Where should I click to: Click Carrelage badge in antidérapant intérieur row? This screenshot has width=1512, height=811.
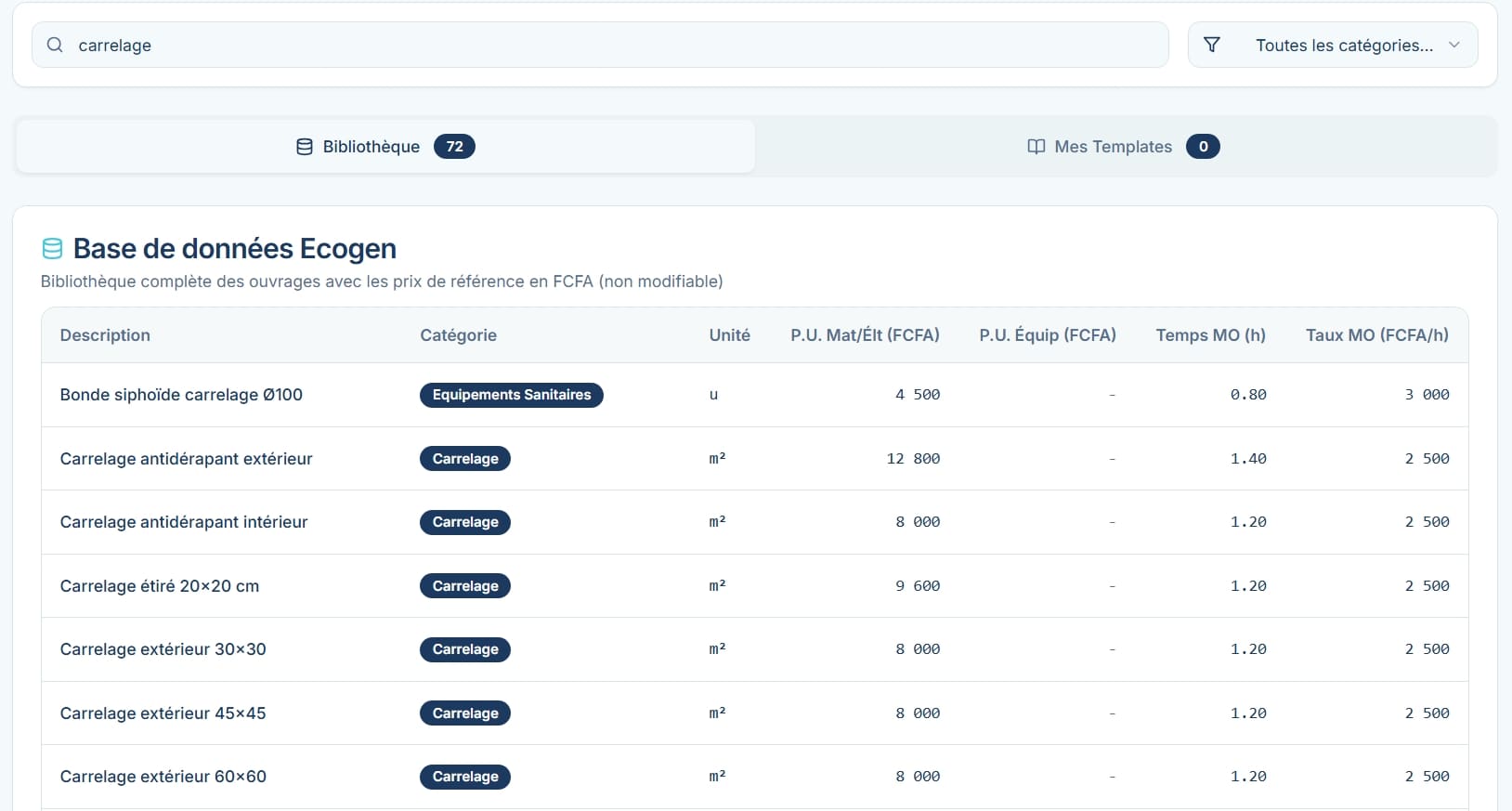[465, 522]
